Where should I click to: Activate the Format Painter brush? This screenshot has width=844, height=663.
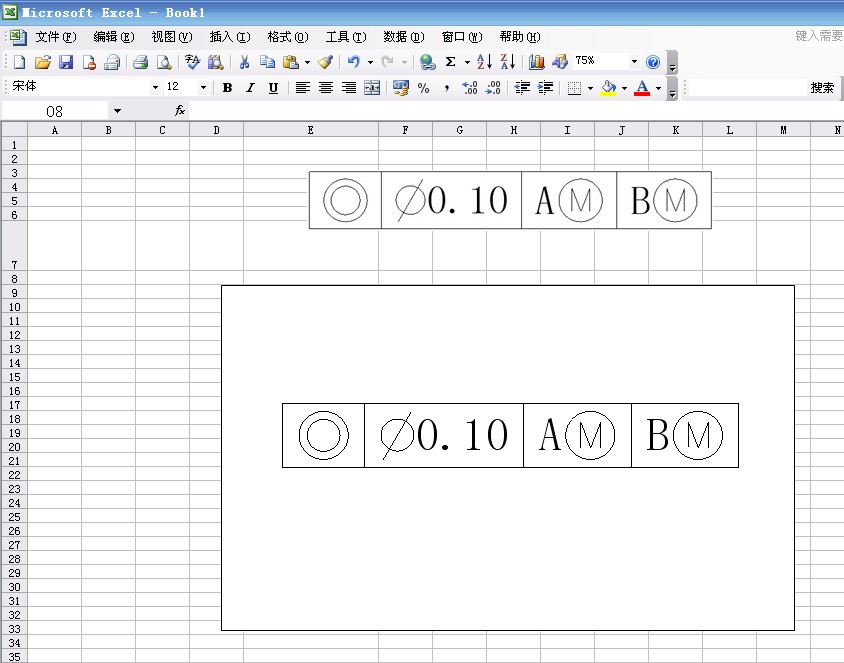tap(325, 62)
